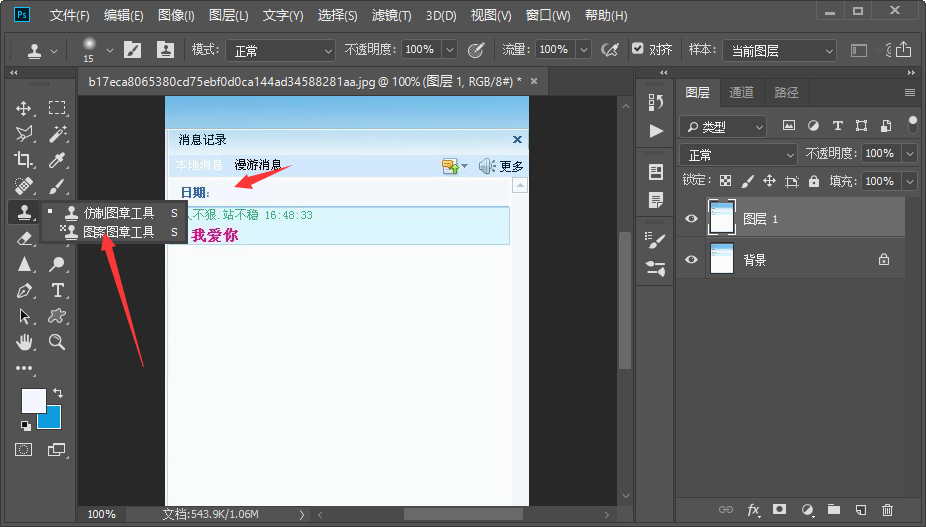Open the Actions play panel icon
The height and width of the screenshot is (527, 926).
(656, 131)
